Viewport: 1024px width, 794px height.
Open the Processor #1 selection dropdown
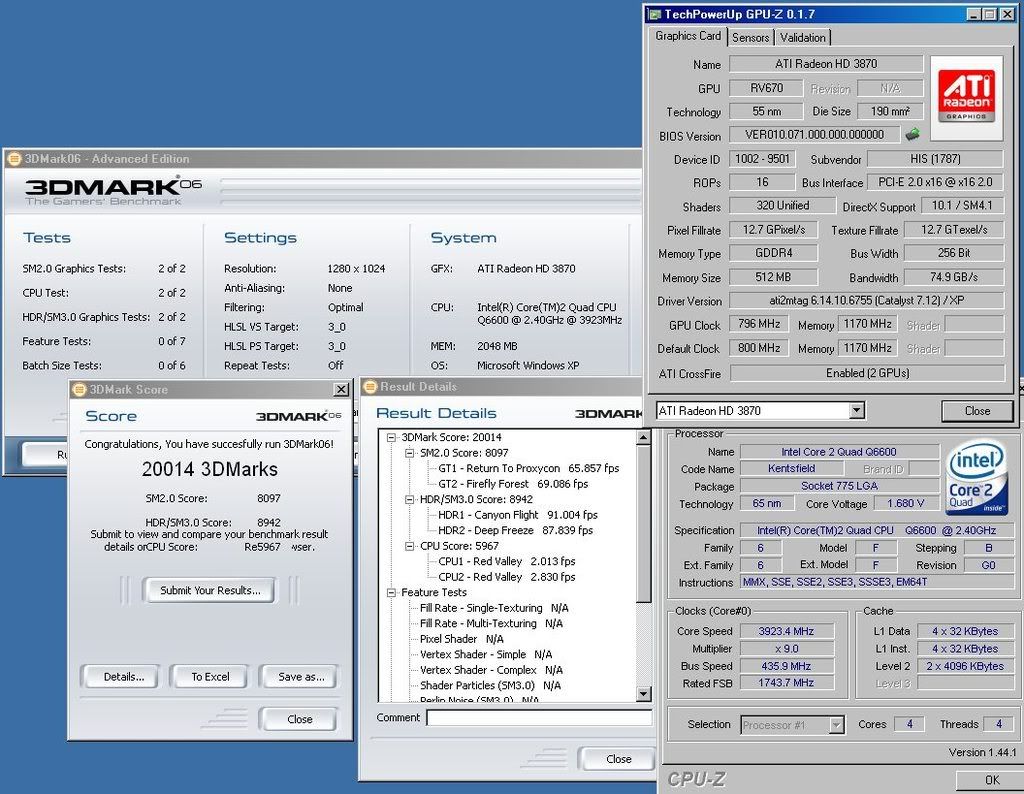836,725
